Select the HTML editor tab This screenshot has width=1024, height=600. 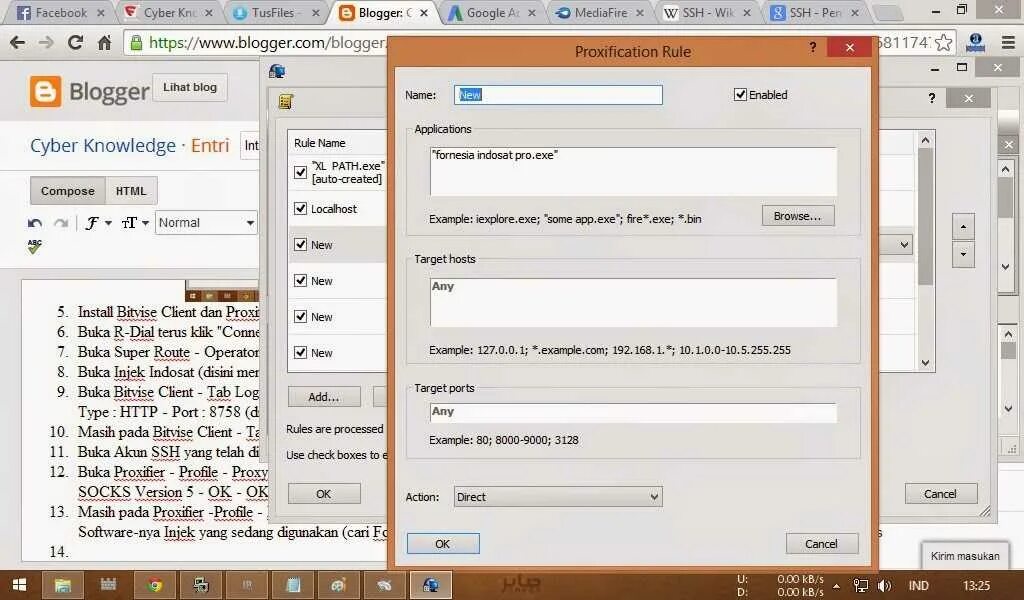[131, 191]
